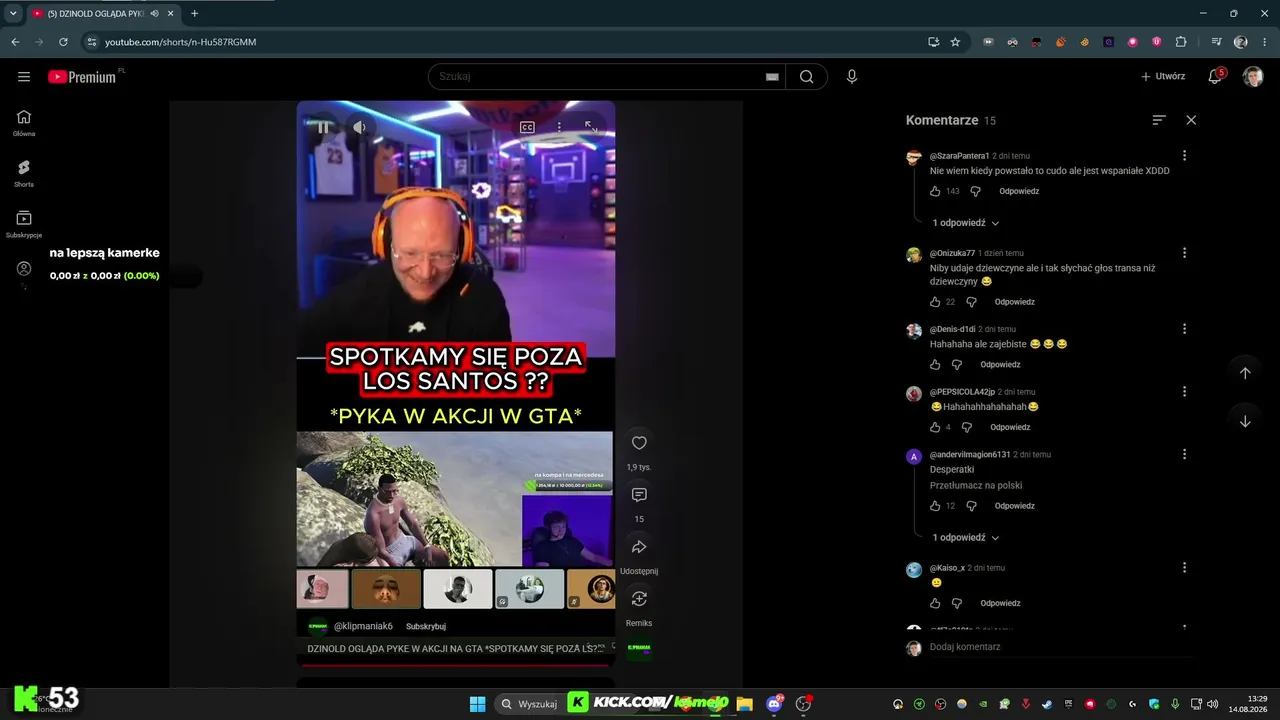This screenshot has width=1280, height=720.
Task: Expand the Short to fullscreen
Action: click(591, 127)
